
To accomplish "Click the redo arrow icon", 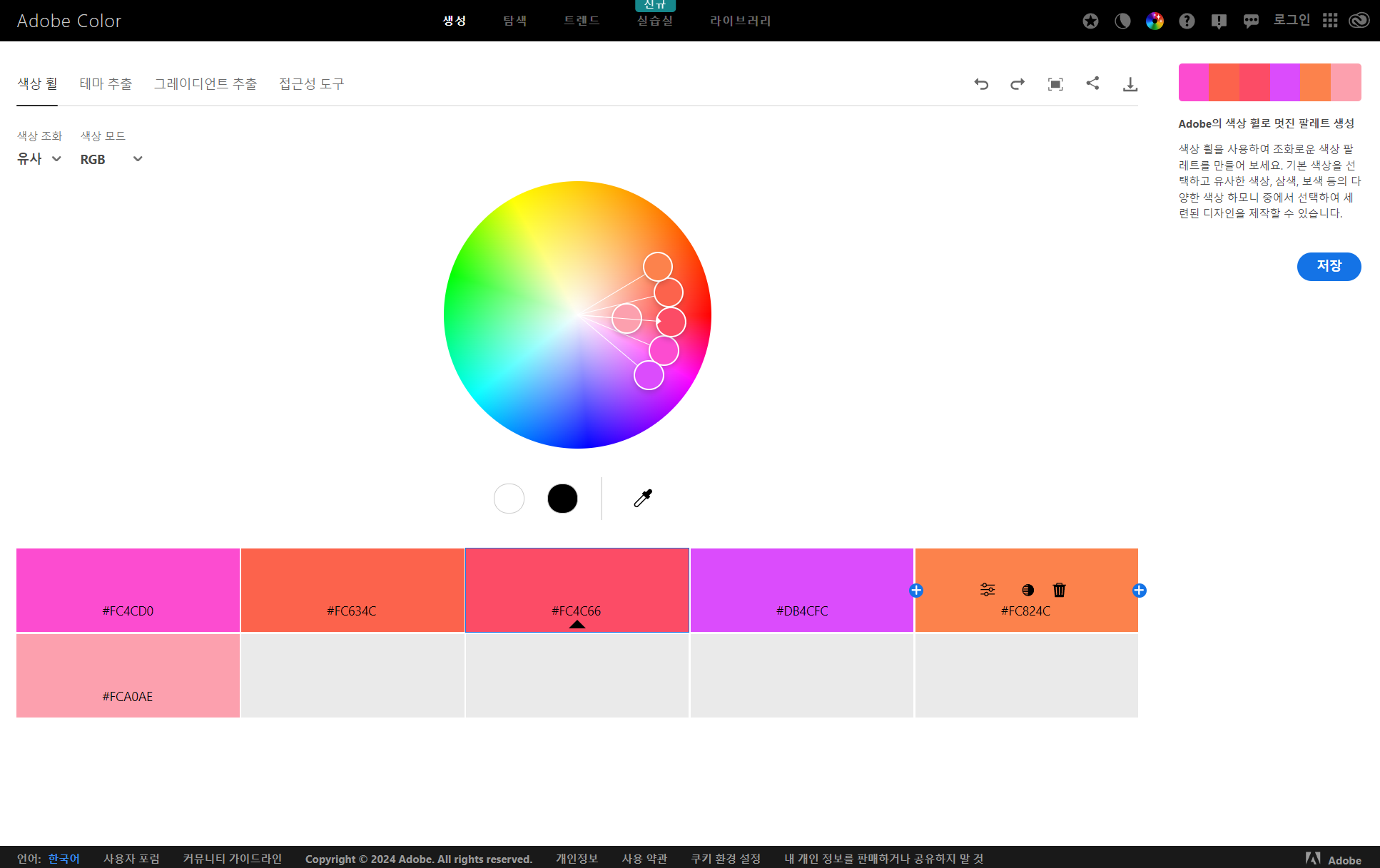I will point(1018,84).
